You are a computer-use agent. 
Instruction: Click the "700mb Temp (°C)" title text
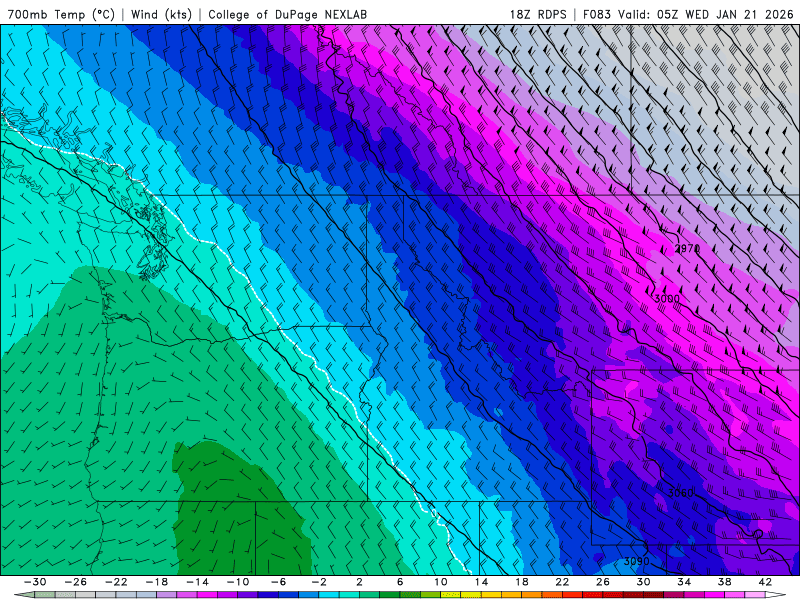tap(61, 14)
